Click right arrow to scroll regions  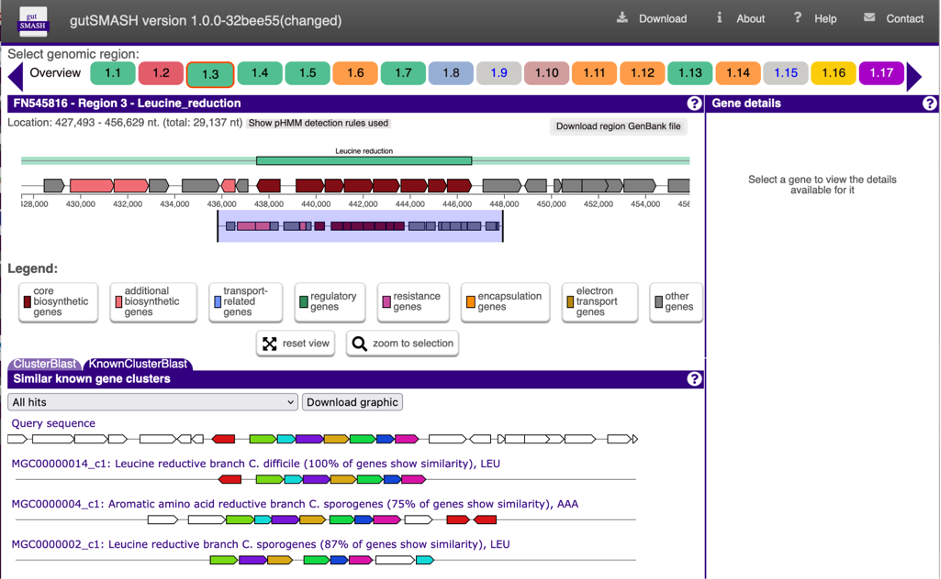pyautogui.click(x=914, y=76)
